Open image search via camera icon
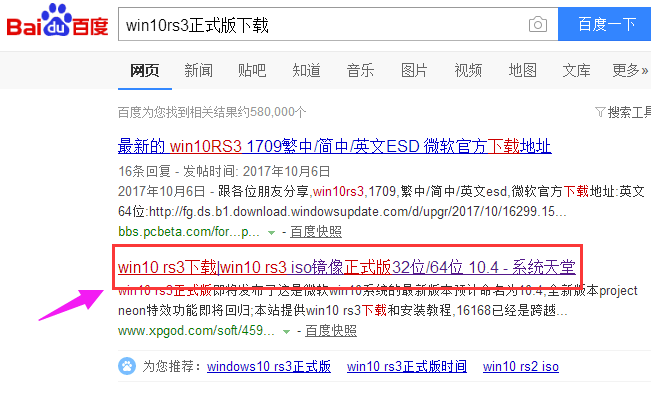This screenshot has width=651, height=400. pos(538,24)
